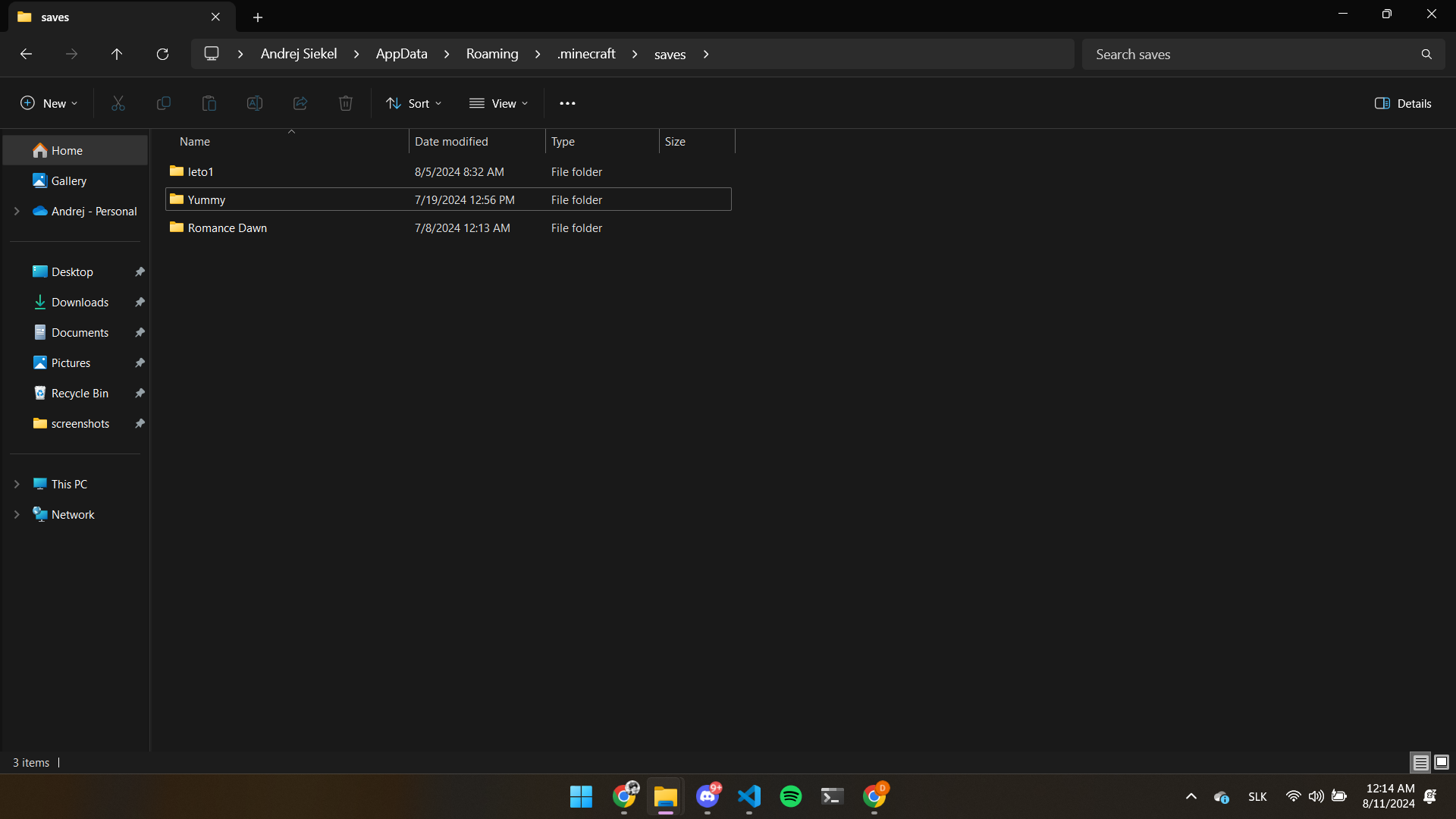This screenshot has width=1456, height=819.
Task: Expand chevron after Roaming in address bar
Action: [x=538, y=54]
